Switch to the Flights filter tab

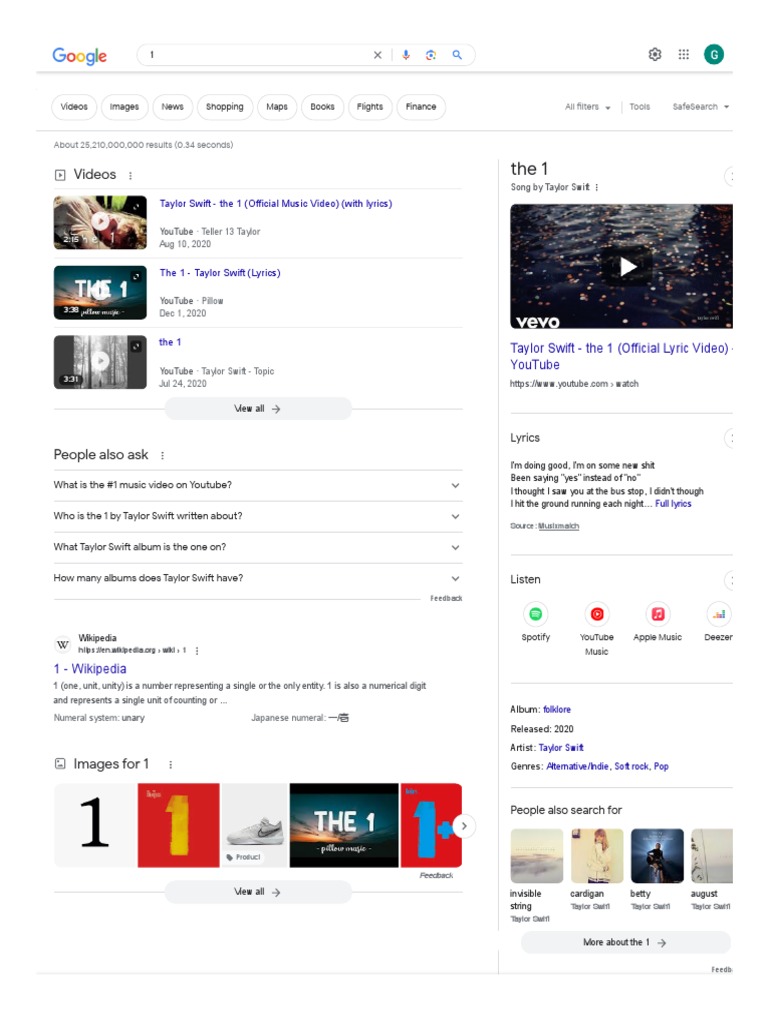[370, 106]
